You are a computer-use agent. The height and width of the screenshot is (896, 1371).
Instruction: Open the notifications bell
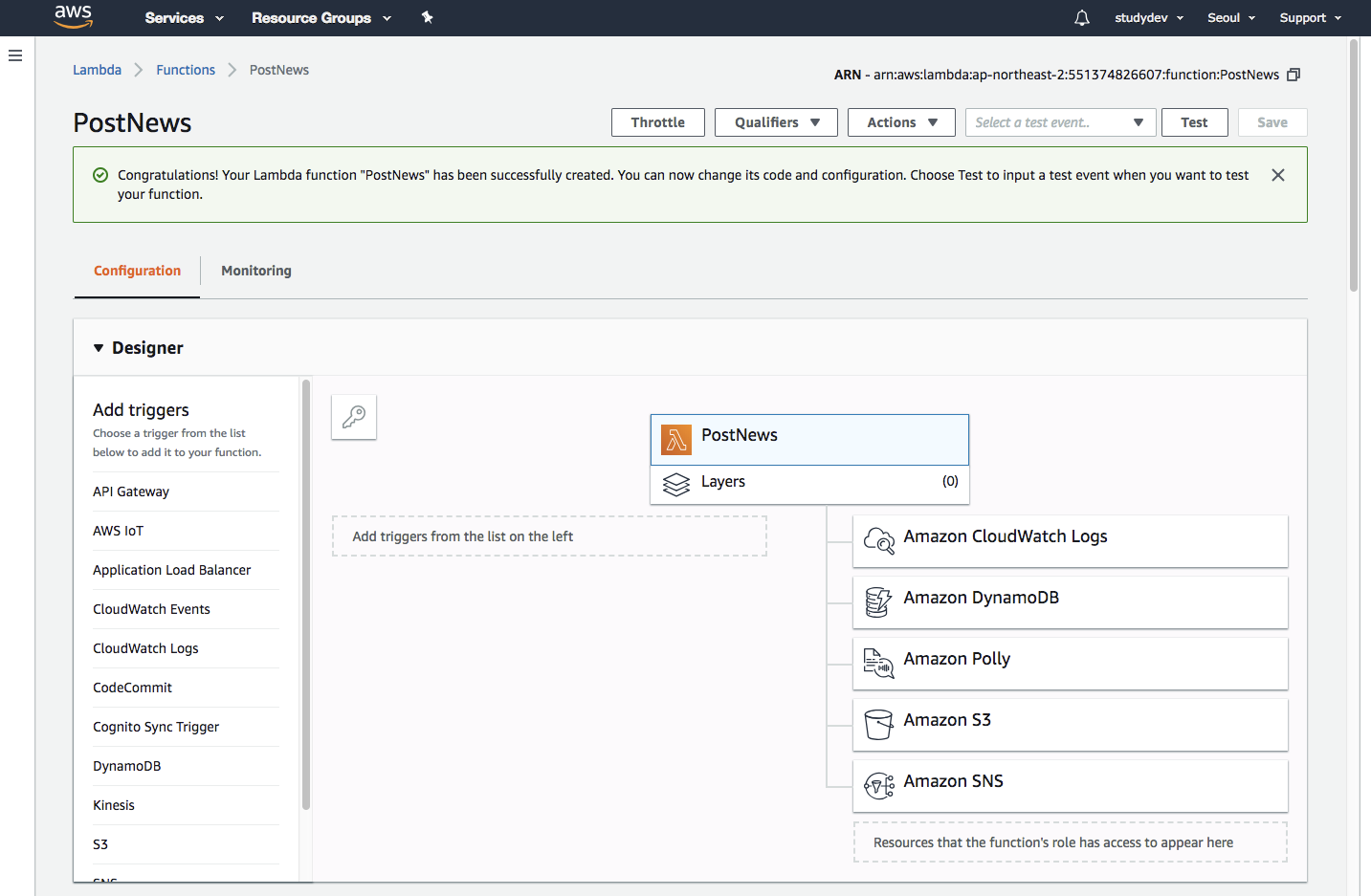point(1082,18)
